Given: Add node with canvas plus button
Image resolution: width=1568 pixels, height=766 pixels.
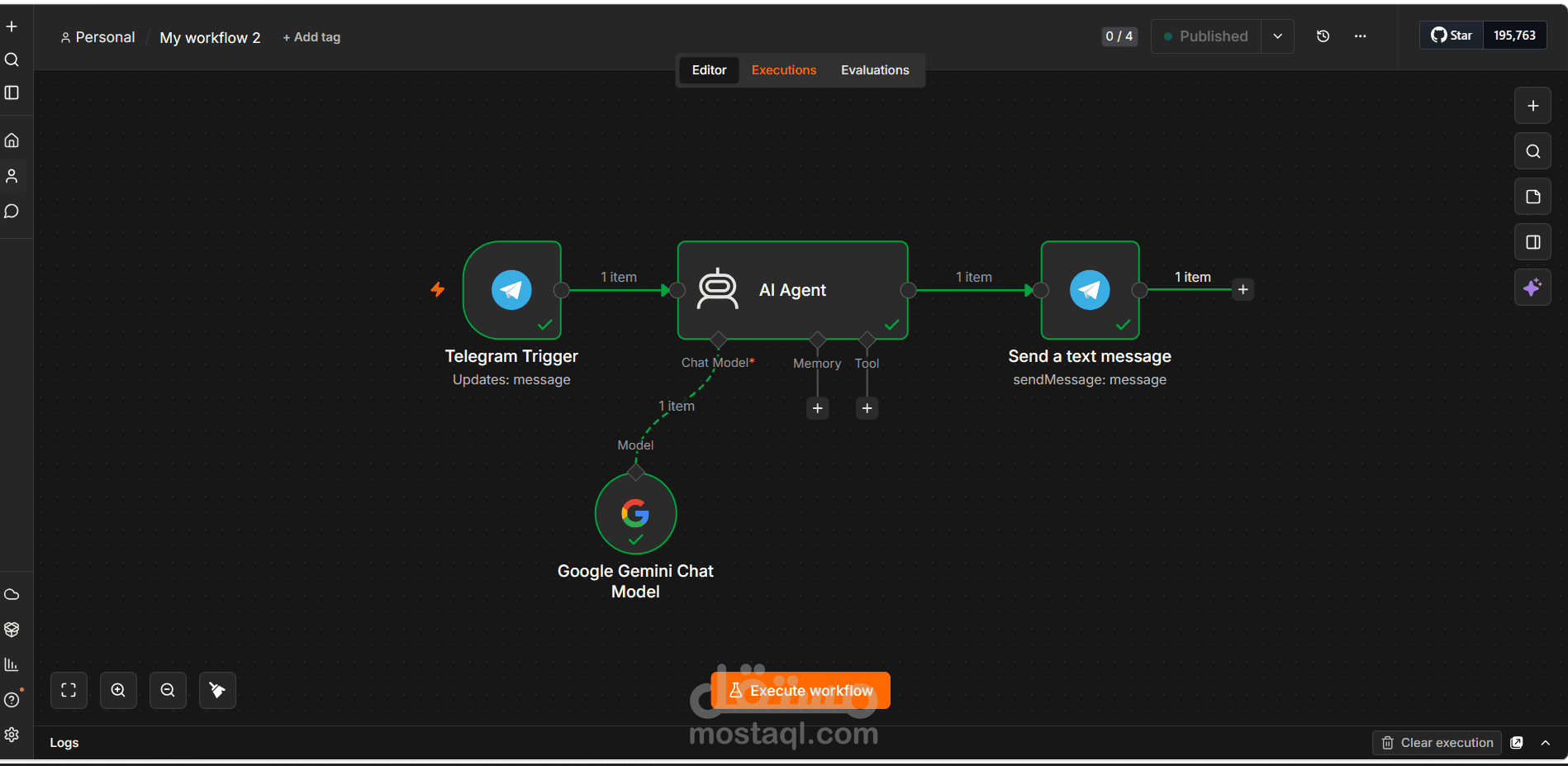Looking at the screenshot, I should click(1532, 106).
